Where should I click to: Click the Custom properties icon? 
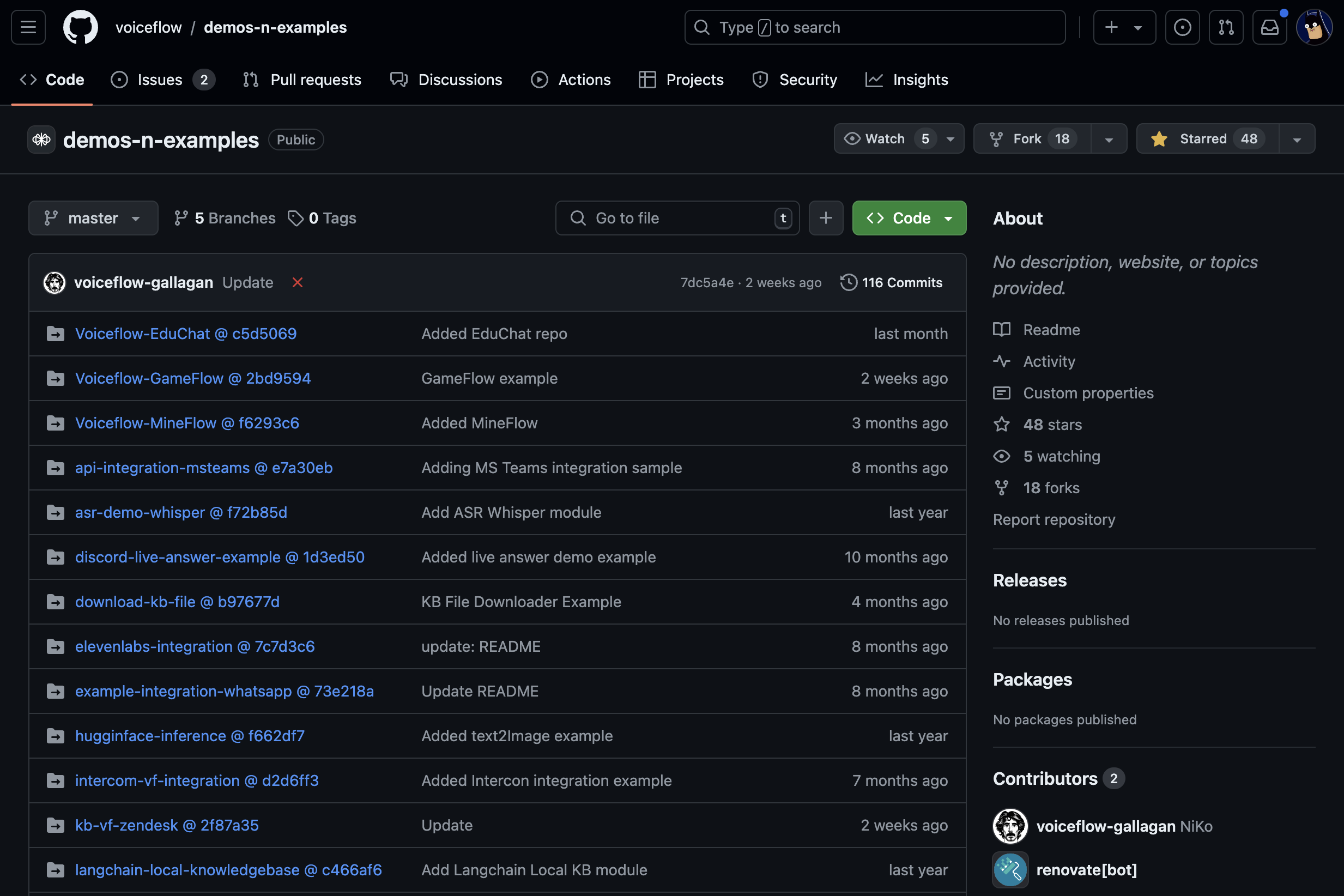click(1002, 393)
